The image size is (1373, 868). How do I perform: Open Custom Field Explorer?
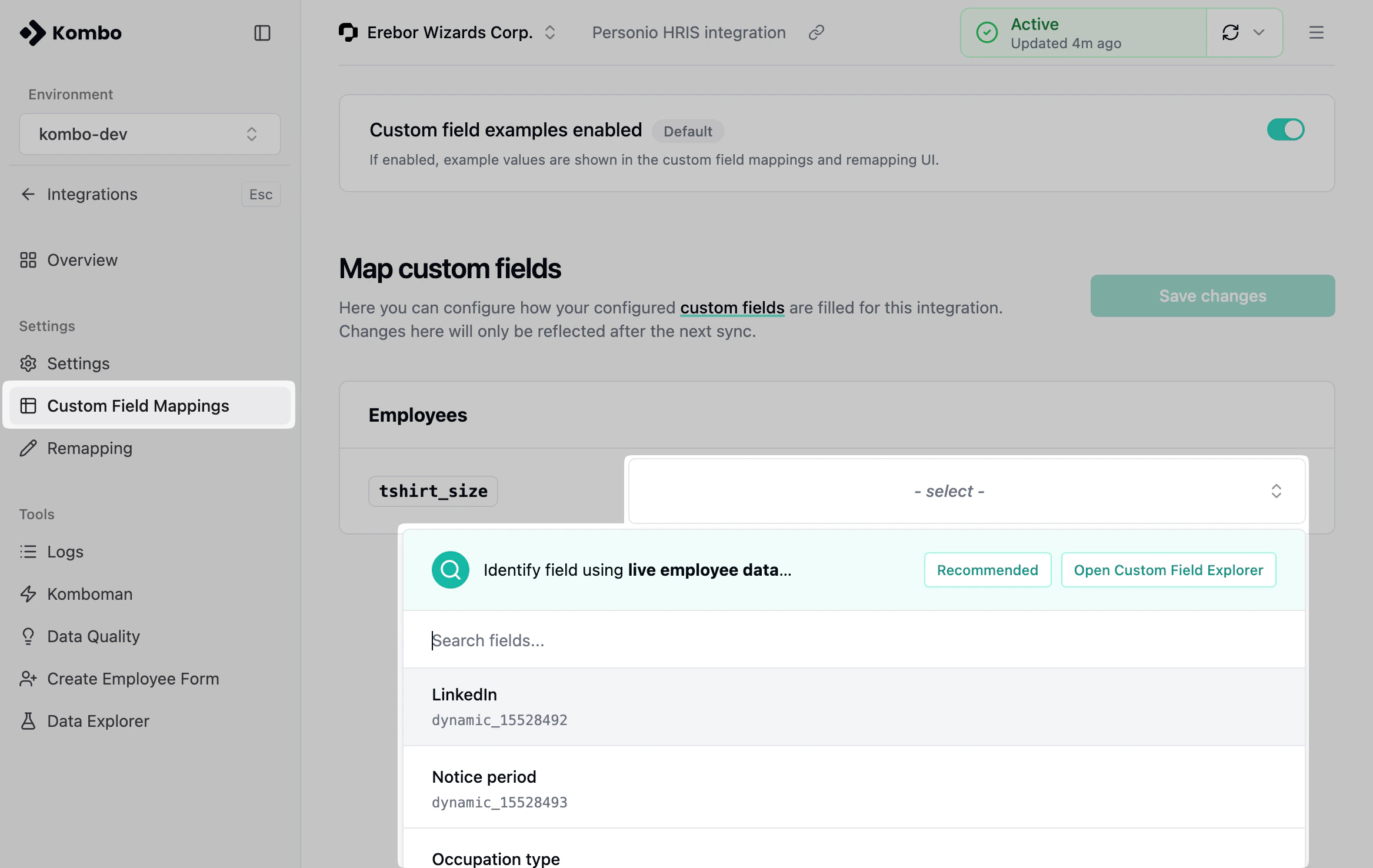tap(1168, 570)
